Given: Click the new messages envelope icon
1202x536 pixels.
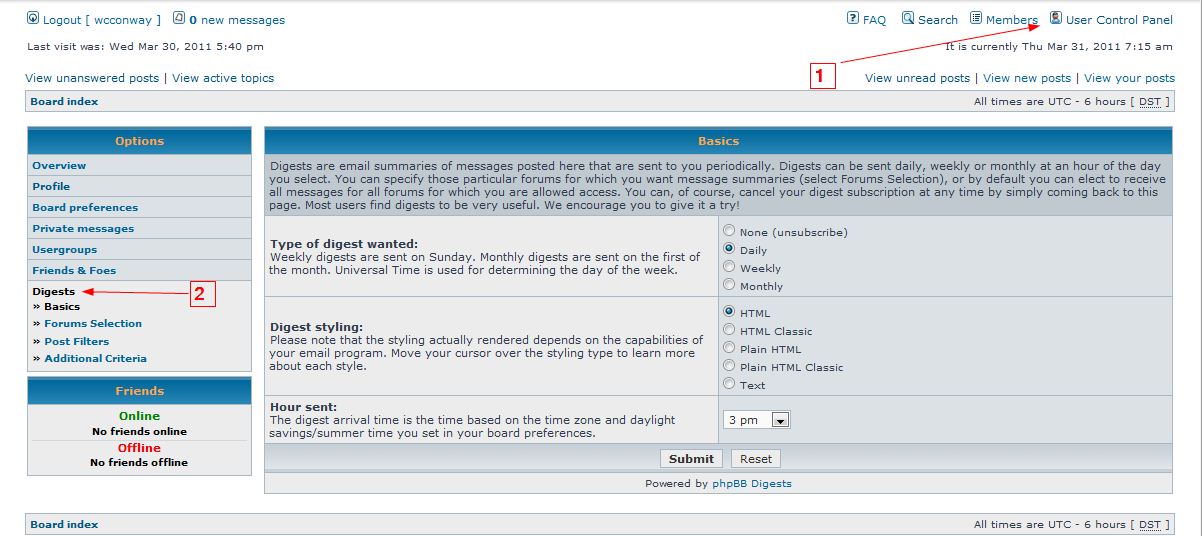Looking at the screenshot, I should [x=179, y=19].
